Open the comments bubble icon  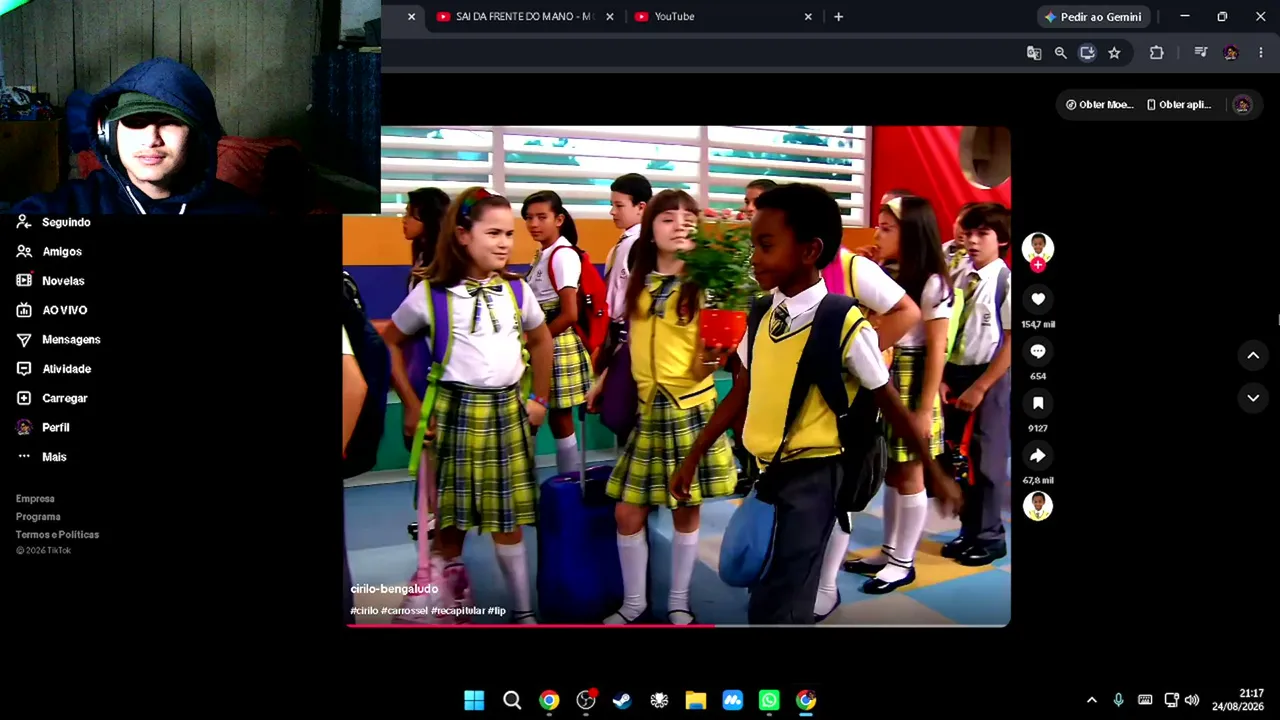click(x=1038, y=351)
